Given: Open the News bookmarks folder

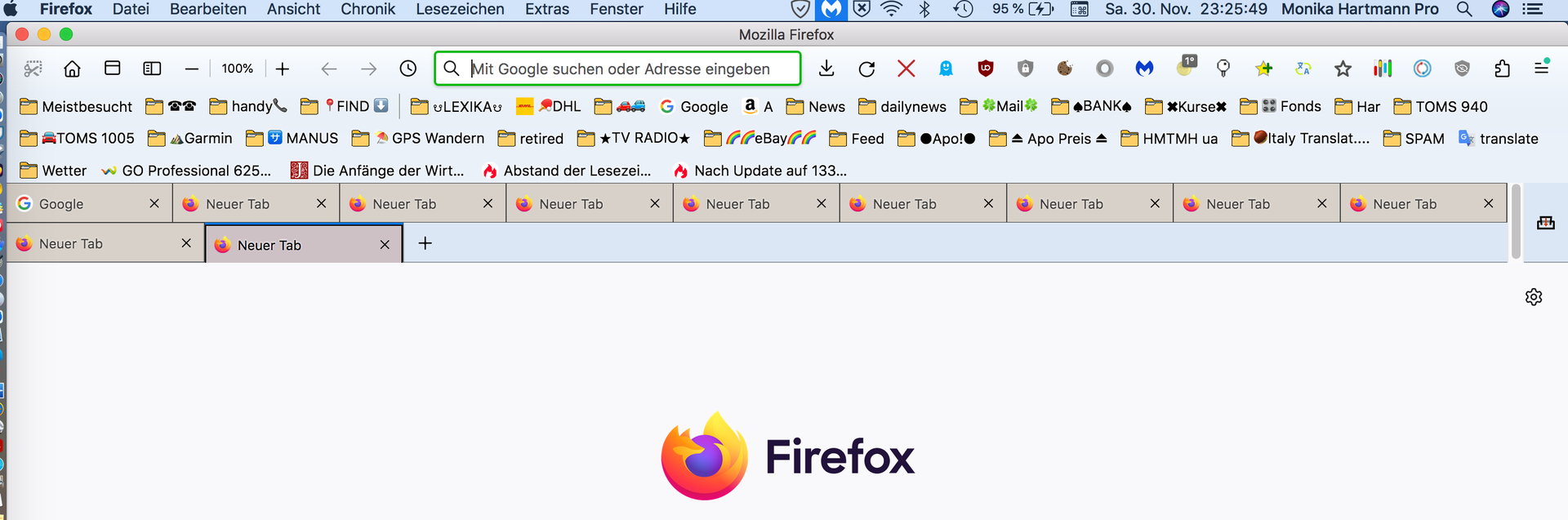Looking at the screenshot, I should 816,106.
